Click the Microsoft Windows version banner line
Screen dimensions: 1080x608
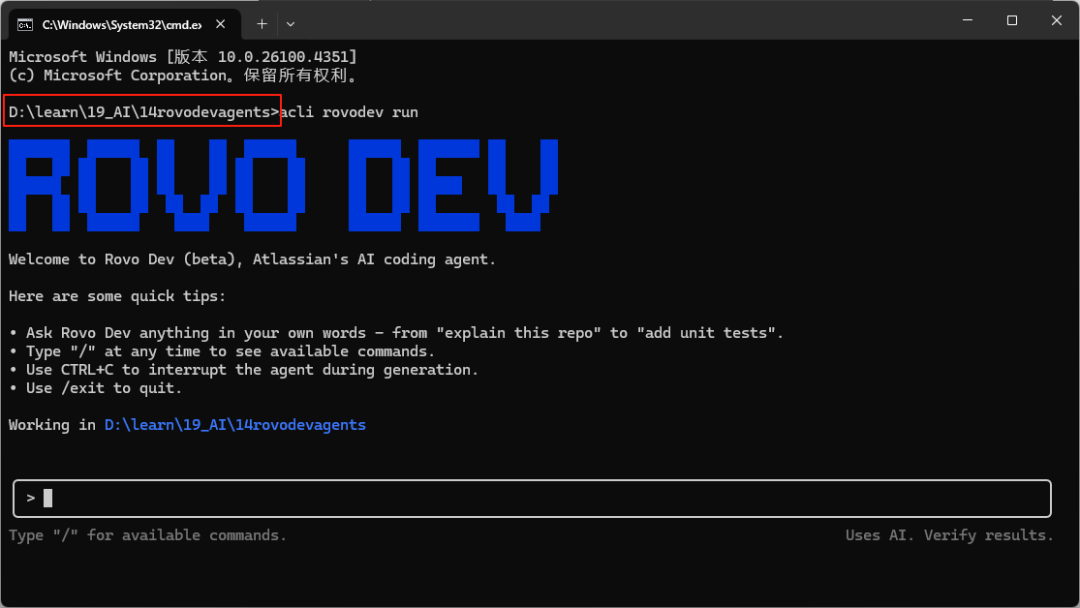[190, 56]
